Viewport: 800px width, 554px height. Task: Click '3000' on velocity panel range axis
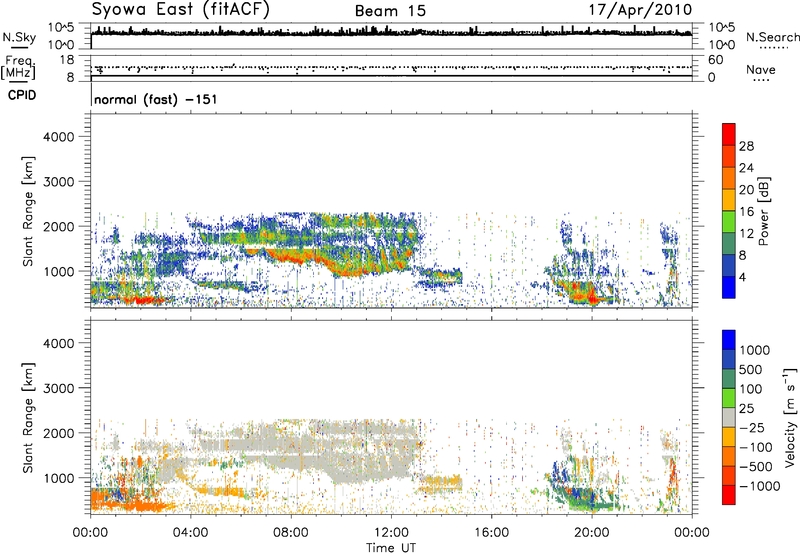(58, 388)
